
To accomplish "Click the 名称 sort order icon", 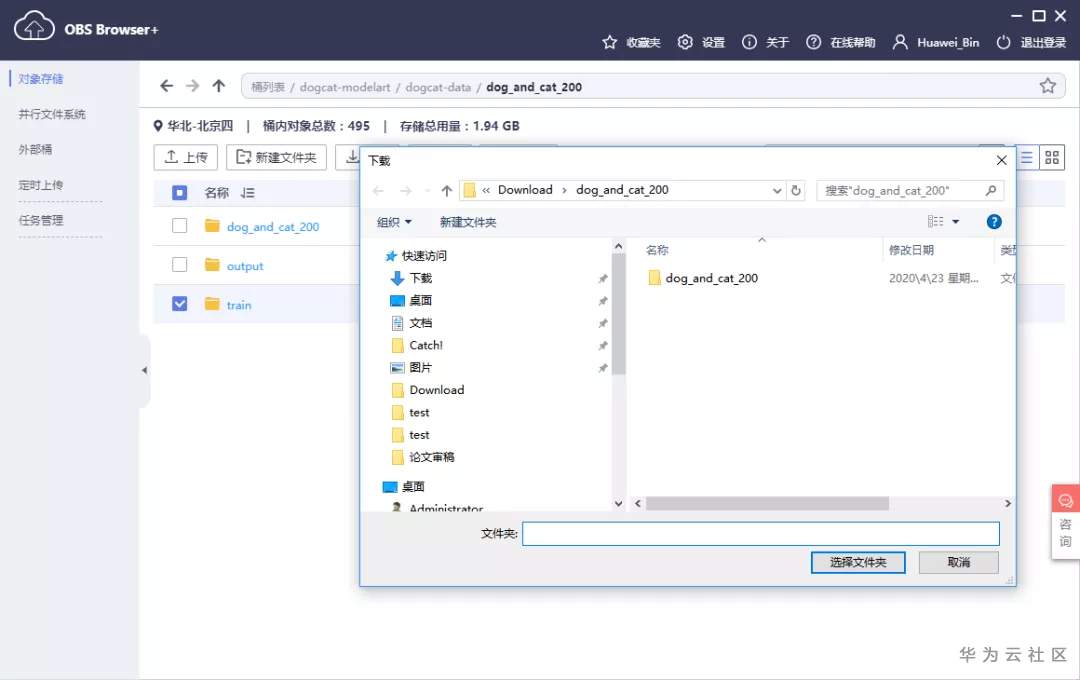I will pyautogui.click(x=248, y=193).
